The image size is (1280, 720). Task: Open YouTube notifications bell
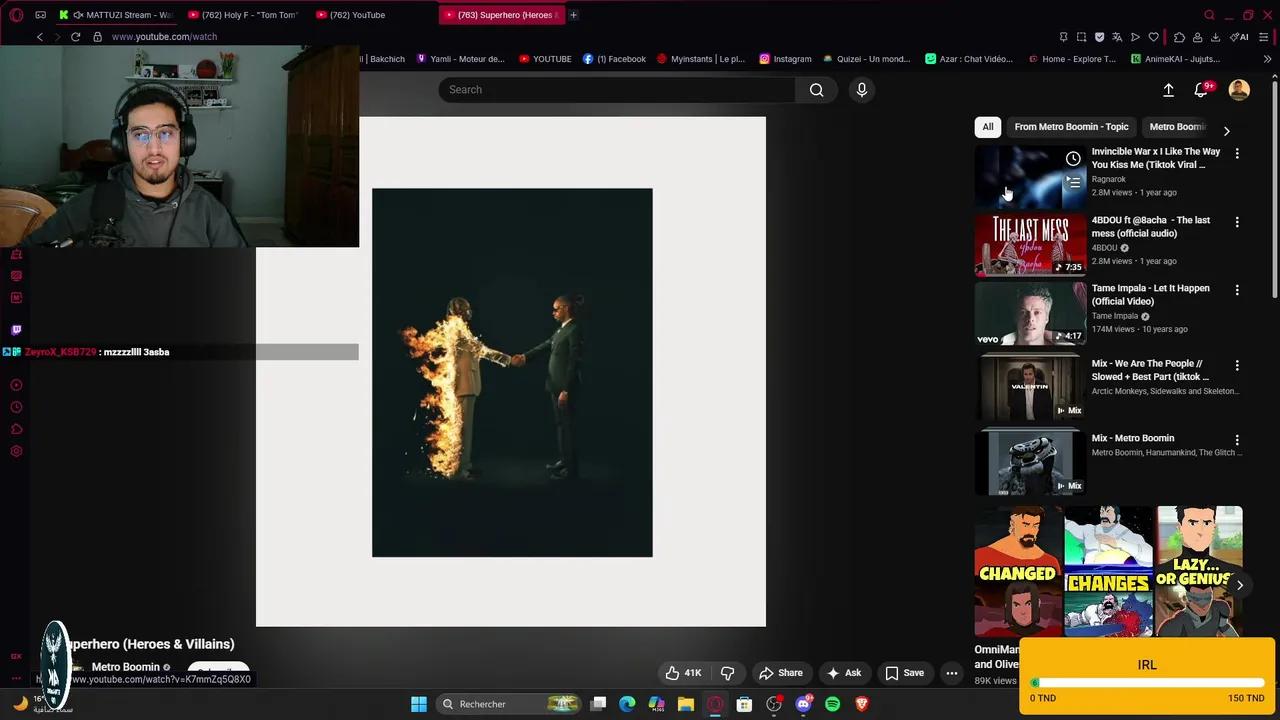point(1202,90)
